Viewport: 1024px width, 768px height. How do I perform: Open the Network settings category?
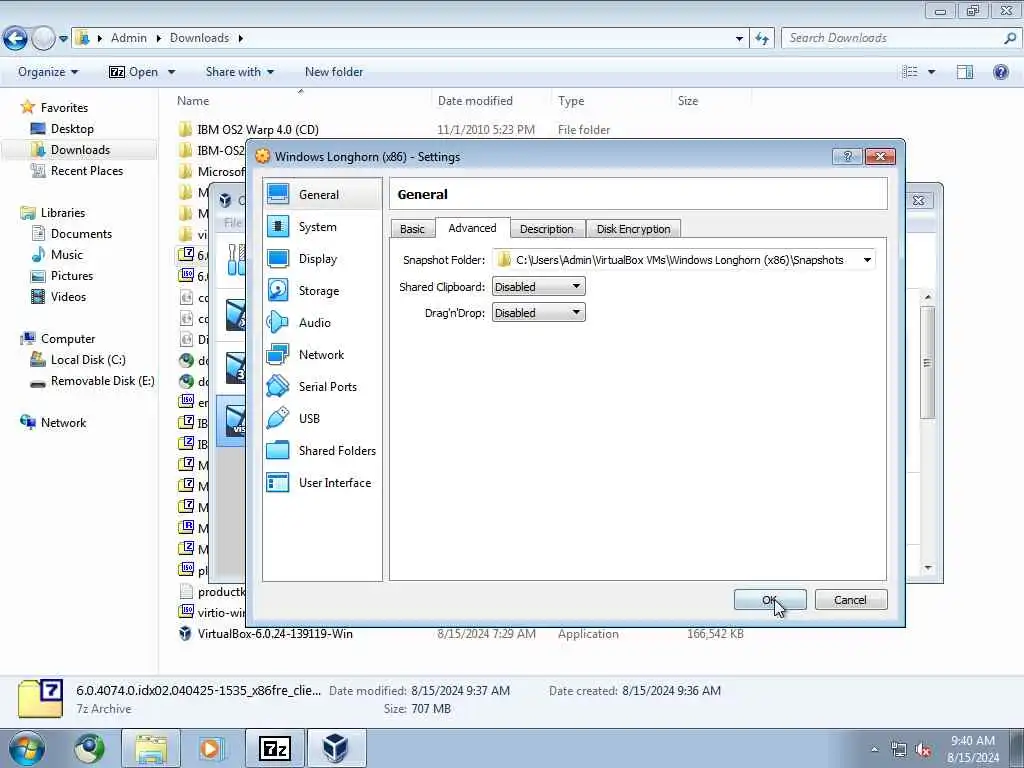(322, 355)
